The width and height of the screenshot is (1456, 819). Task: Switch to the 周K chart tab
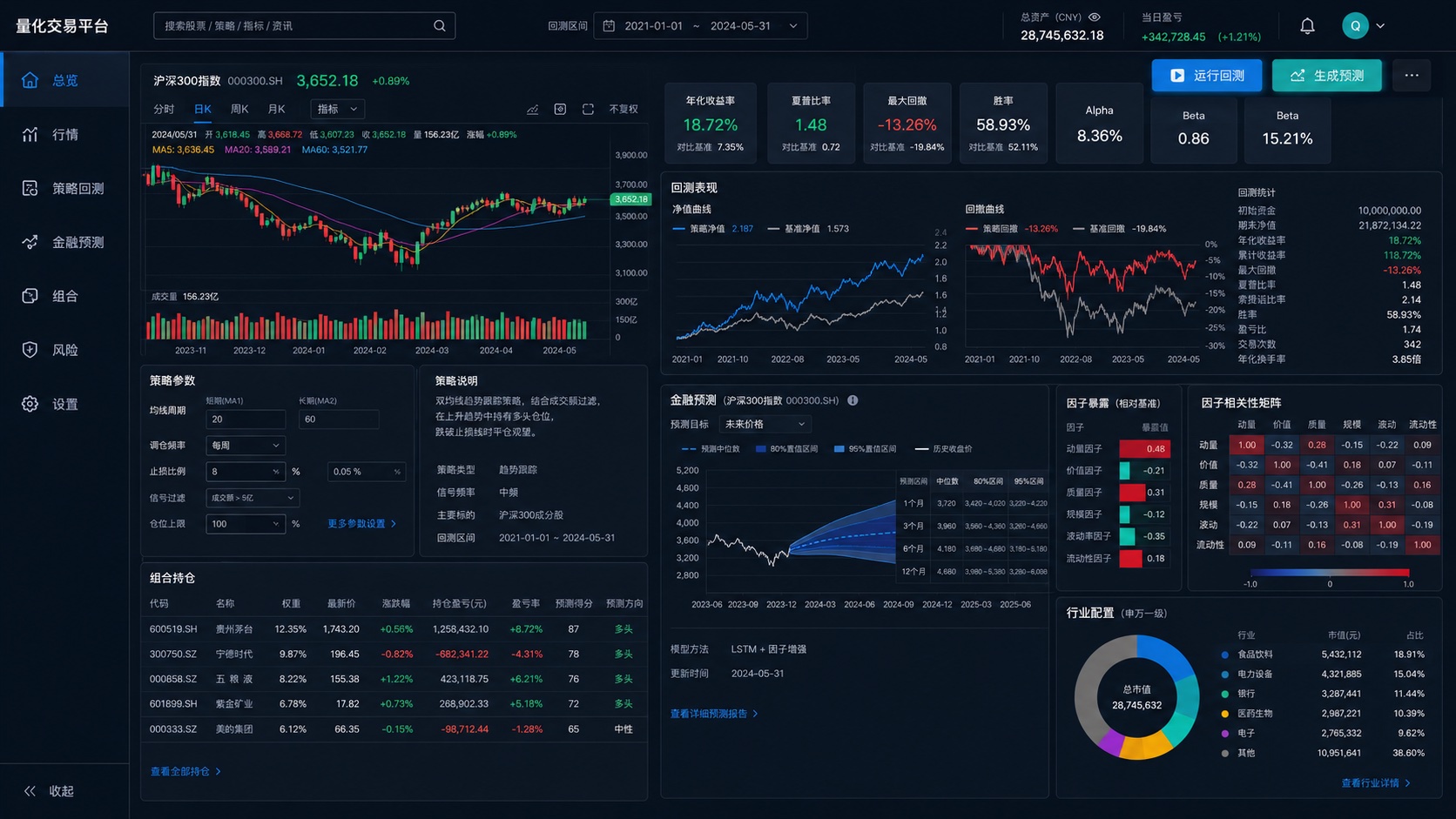239,109
